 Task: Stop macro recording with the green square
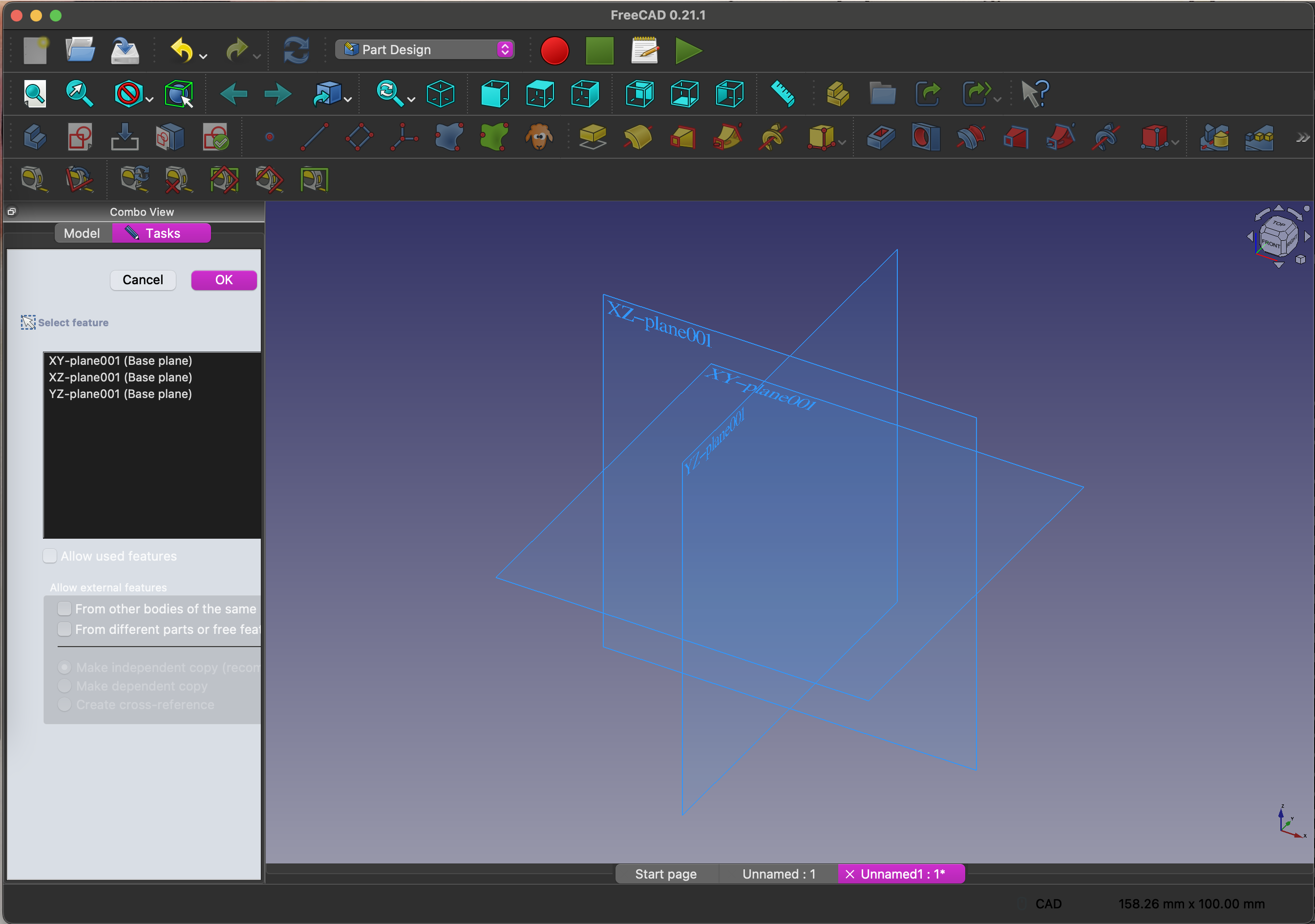coord(600,50)
